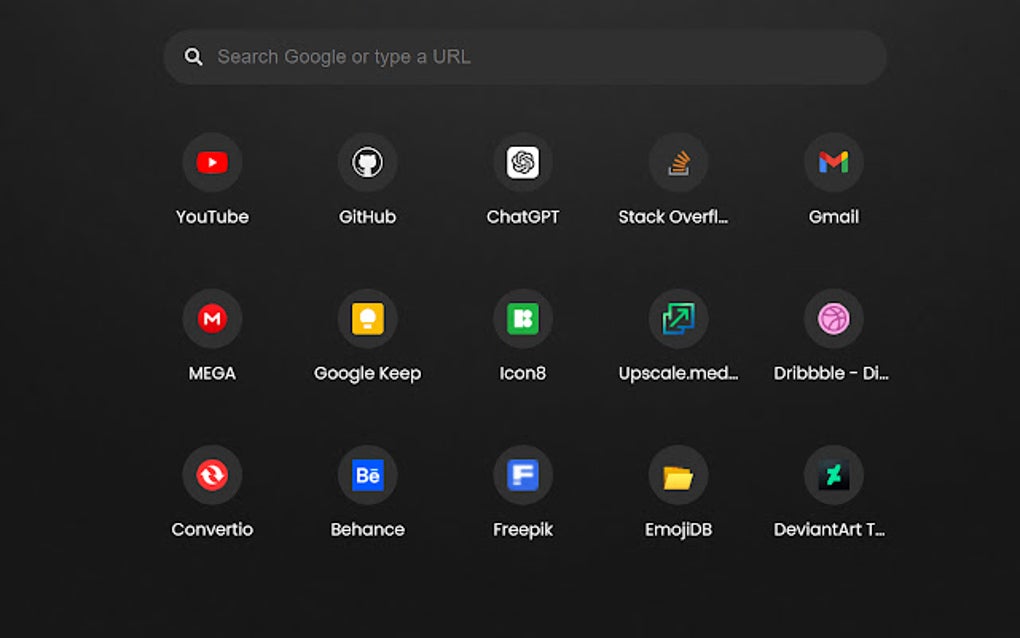1020x638 pixels.
Task: Open Behance using its label text
Action: [x=367, y=529]
